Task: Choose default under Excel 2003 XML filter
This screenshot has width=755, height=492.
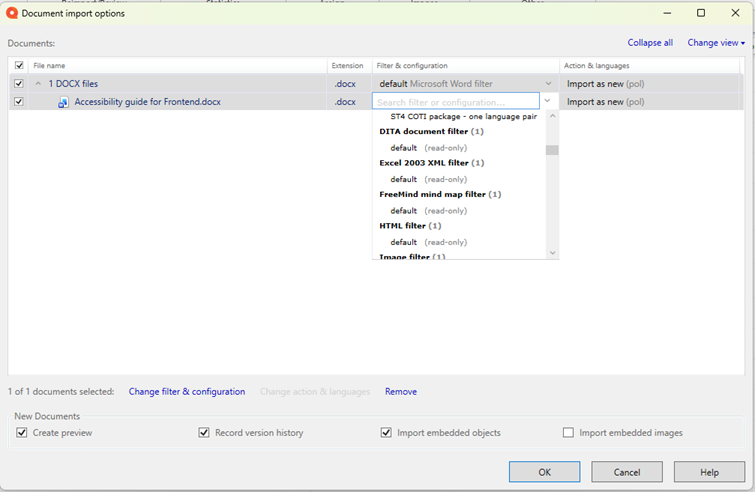Action: tap(429, 179)
